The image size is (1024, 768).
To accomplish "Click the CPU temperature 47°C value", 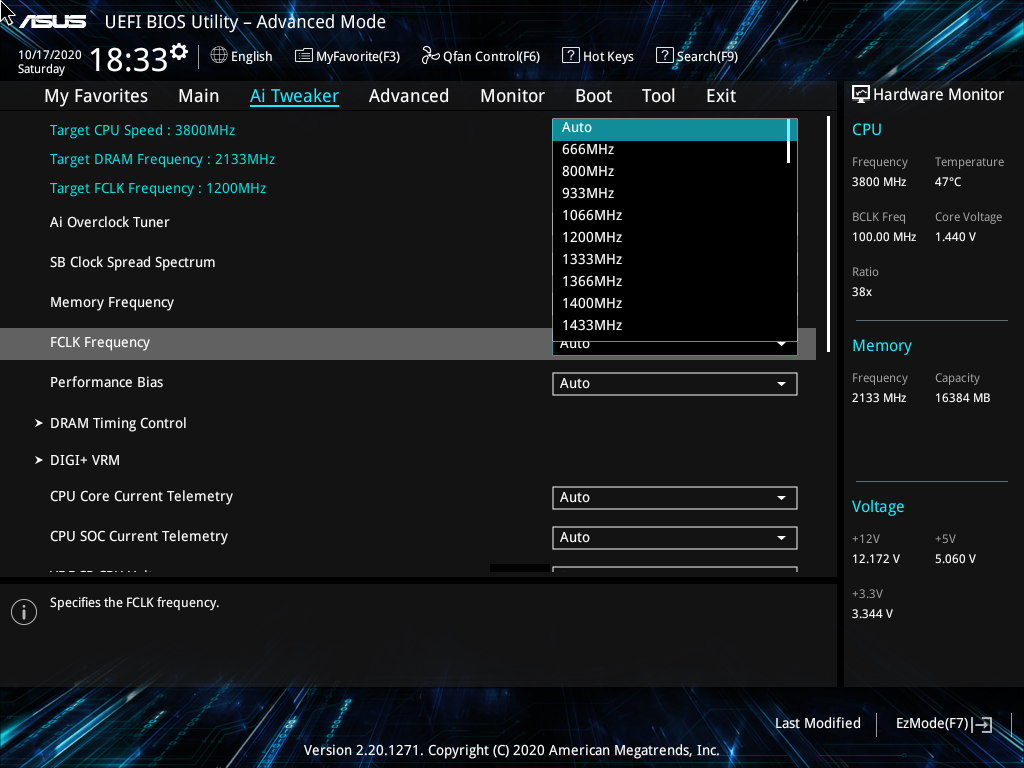I will coord(948,182).
